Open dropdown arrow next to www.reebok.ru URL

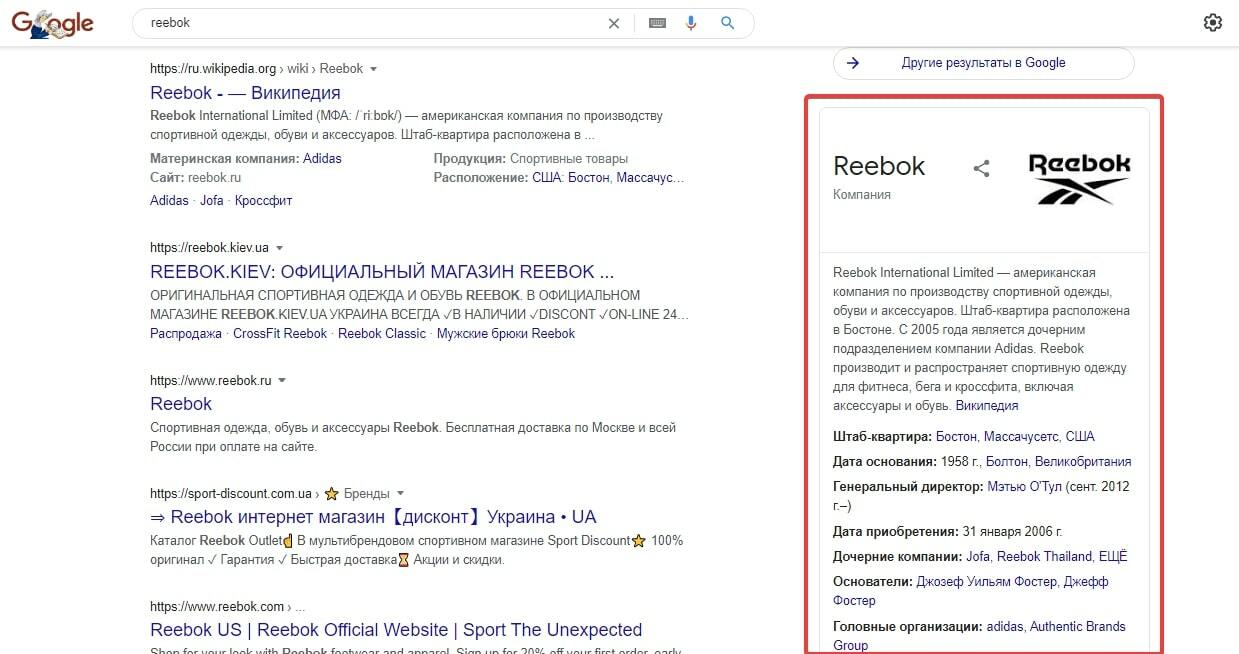282,381
